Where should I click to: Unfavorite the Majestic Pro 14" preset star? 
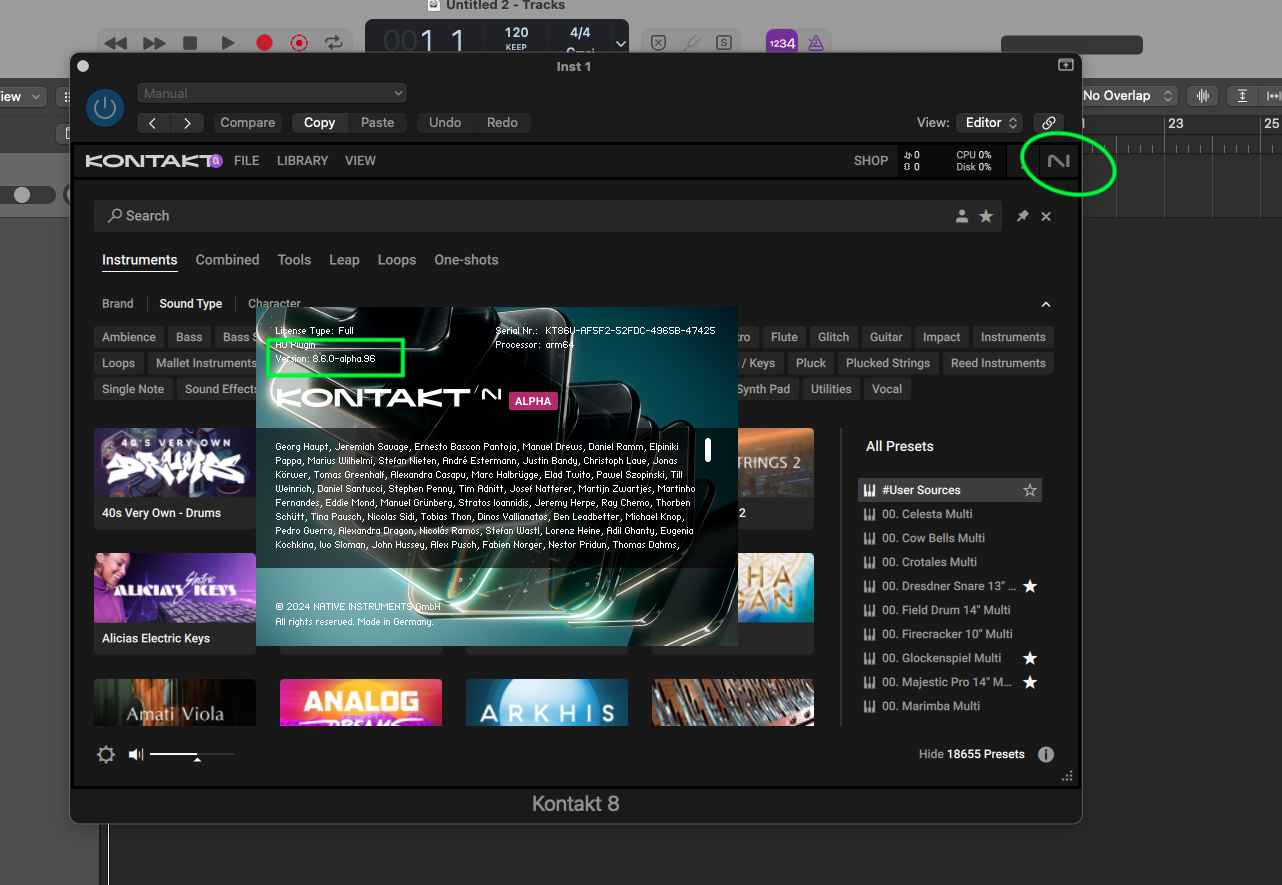(x=1029, y=682)
